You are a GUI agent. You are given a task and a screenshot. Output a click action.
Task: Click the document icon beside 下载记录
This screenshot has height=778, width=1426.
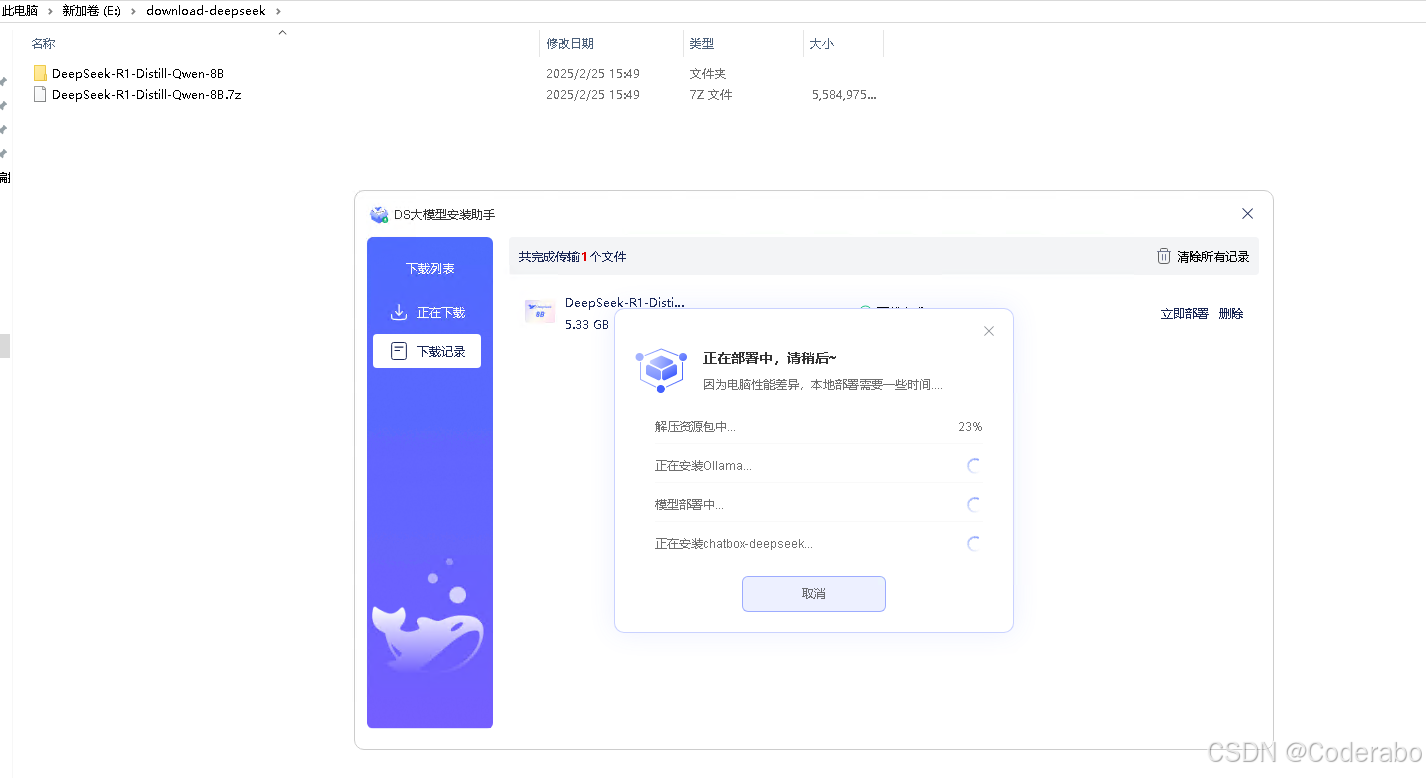399,351
